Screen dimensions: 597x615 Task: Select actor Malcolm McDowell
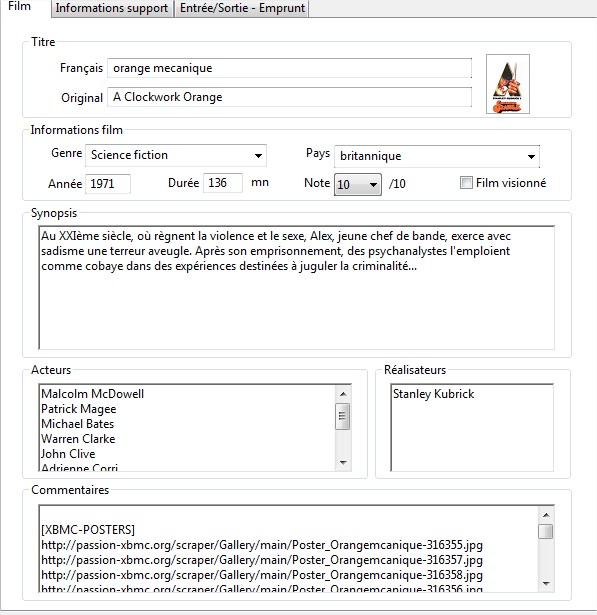[x=93, y=394]
